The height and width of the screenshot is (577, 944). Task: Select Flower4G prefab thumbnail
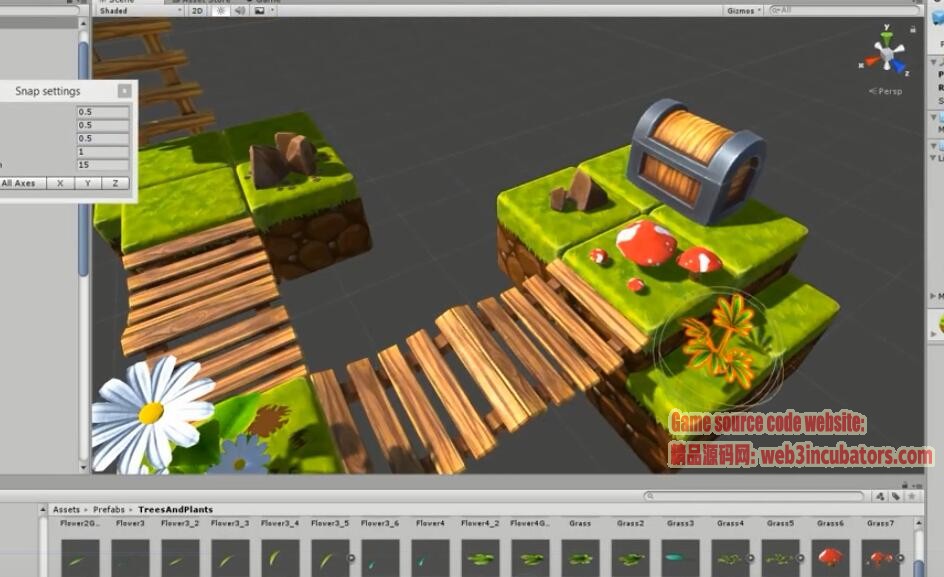(x=530, y=558)
